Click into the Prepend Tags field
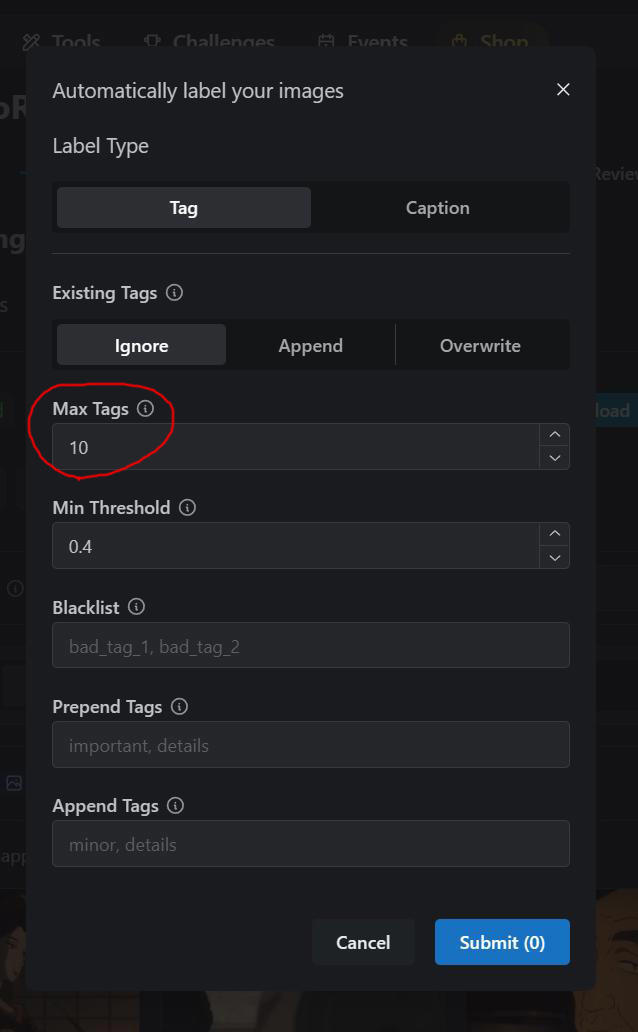Image resolution: width=638 pixels, height=1032 pixels. pos(311,744)
